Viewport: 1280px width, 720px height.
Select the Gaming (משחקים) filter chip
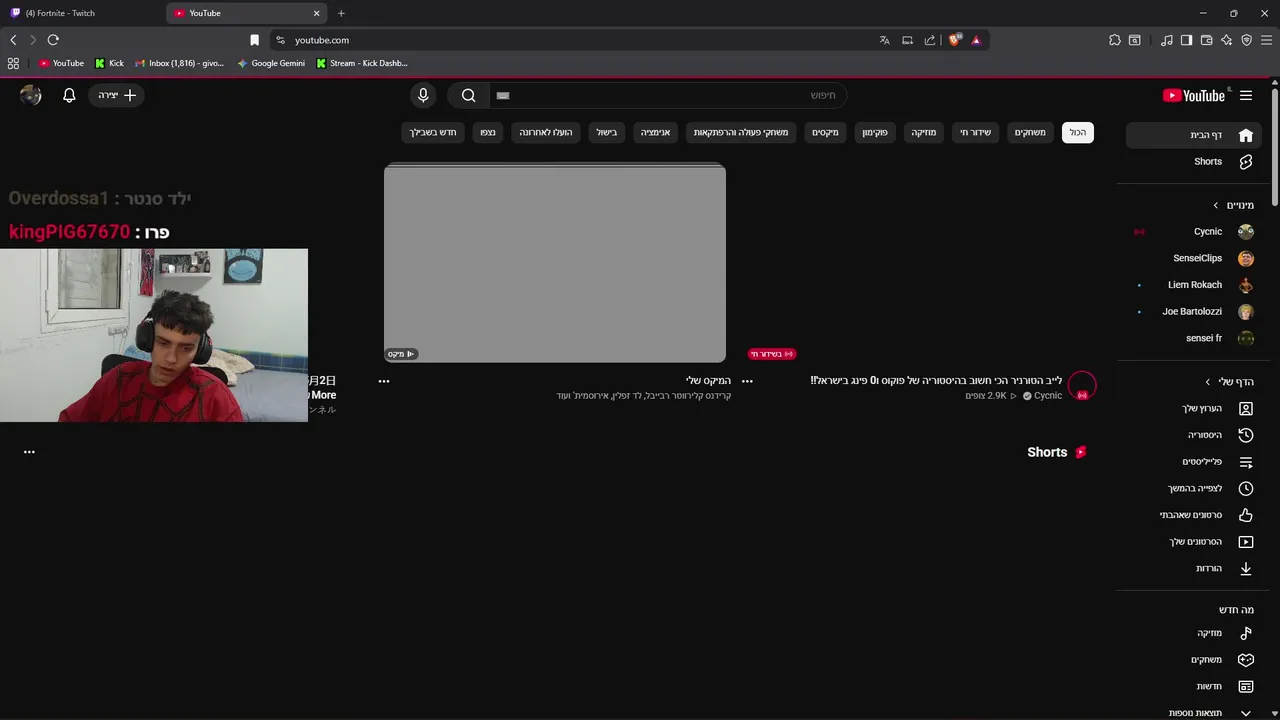(1030, 132)
